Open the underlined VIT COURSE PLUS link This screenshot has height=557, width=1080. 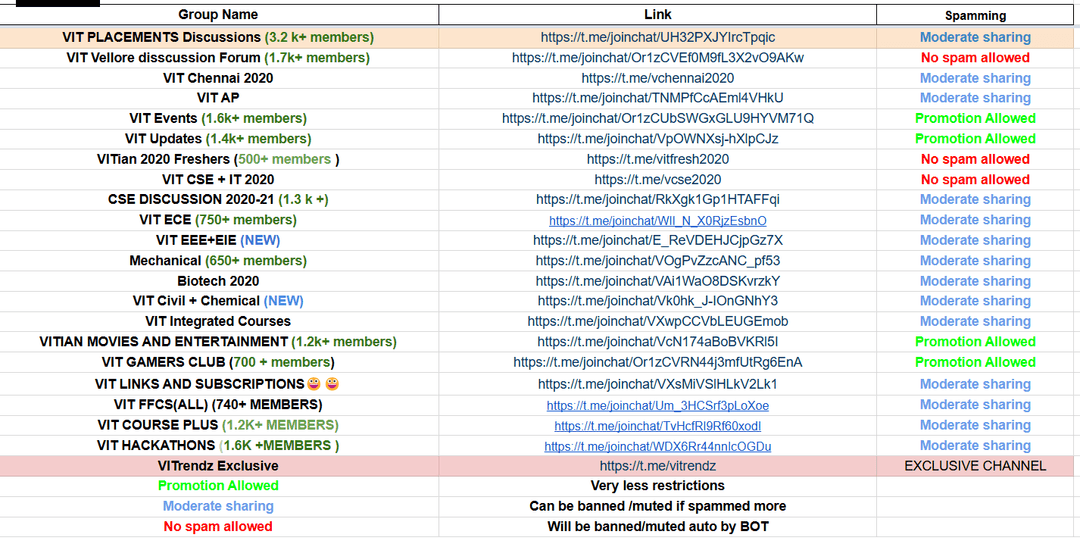coord(658,426)
